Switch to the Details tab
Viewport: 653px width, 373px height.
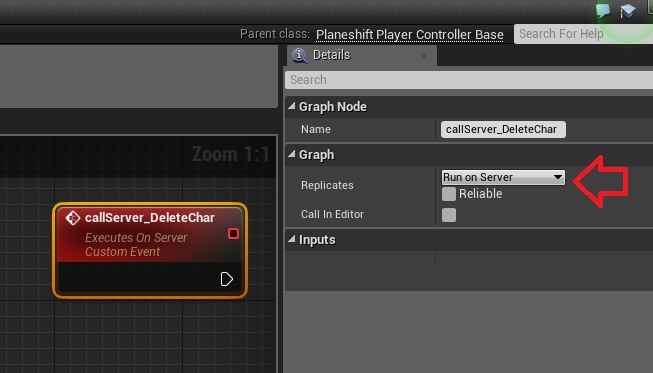pos(361,55)
